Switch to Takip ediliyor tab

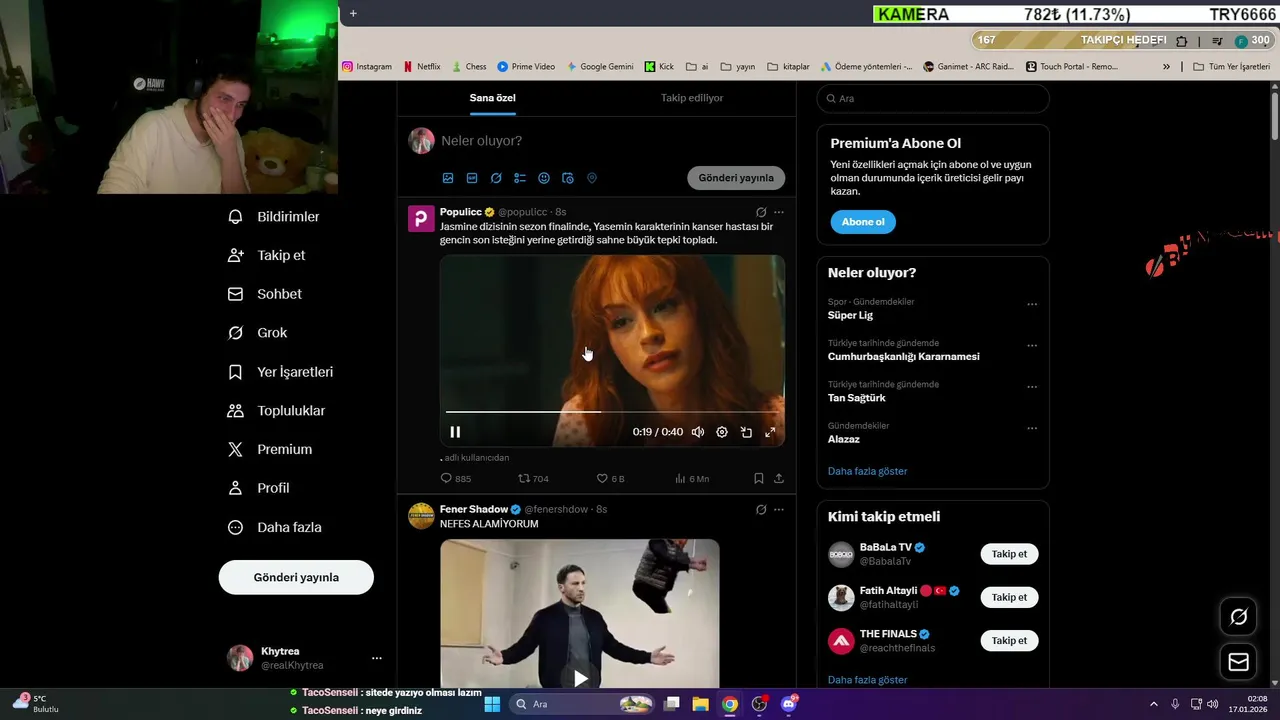point(692,98)
